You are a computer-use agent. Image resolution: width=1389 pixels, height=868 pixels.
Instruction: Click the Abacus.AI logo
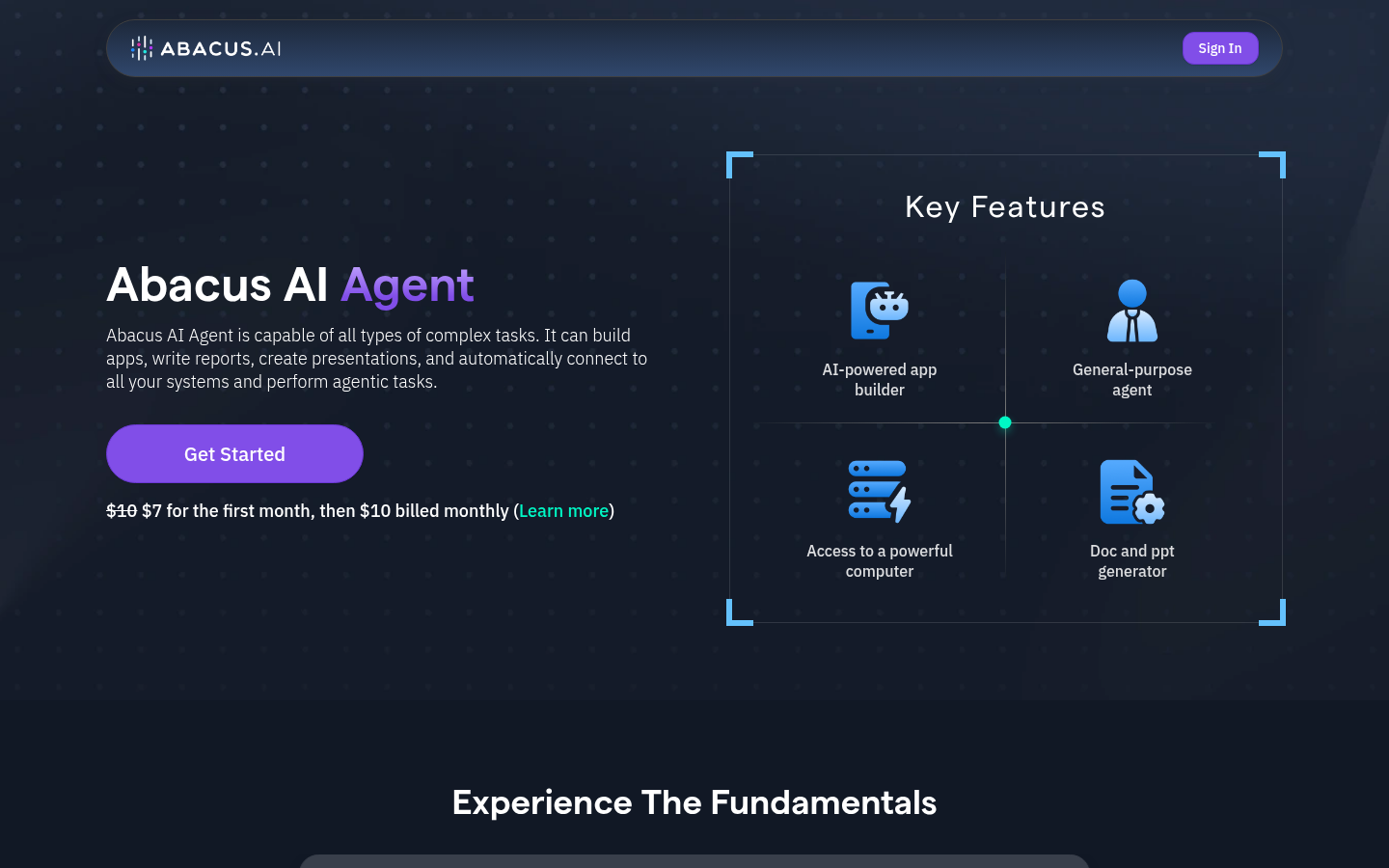click(206, 48)
